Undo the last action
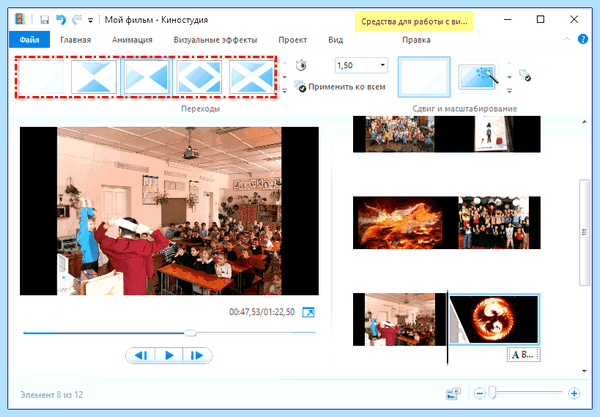600x417 pixels. pos(61,20)
